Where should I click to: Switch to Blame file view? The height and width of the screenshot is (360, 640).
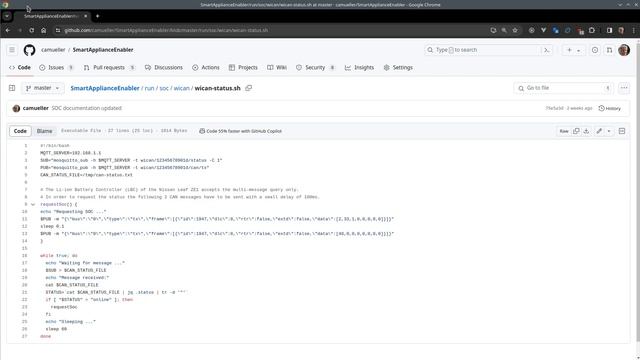point(44,131)
